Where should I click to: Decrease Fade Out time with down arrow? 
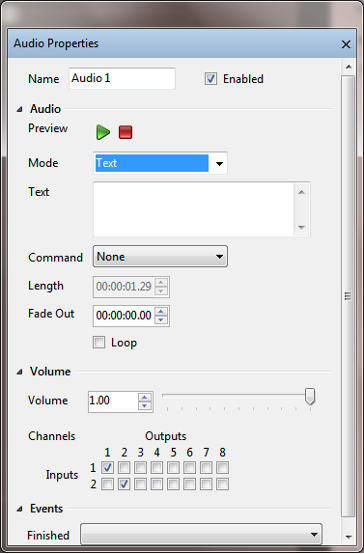click(161, 320)
